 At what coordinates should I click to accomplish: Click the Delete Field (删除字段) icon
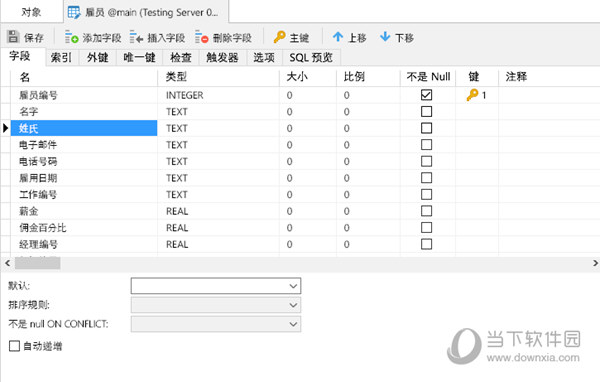click(x=201, y=37)
